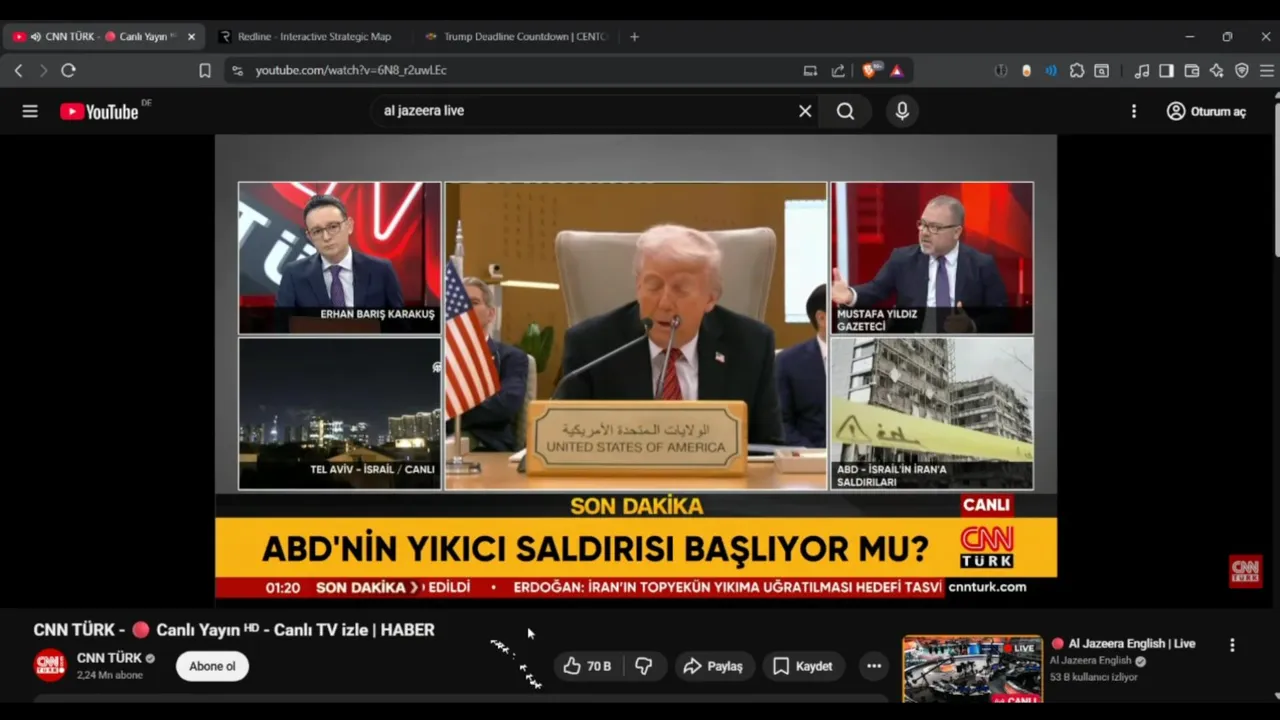
Task: Start voice search with the microphone
Action: pyautogui.click(x=902, y=111)
